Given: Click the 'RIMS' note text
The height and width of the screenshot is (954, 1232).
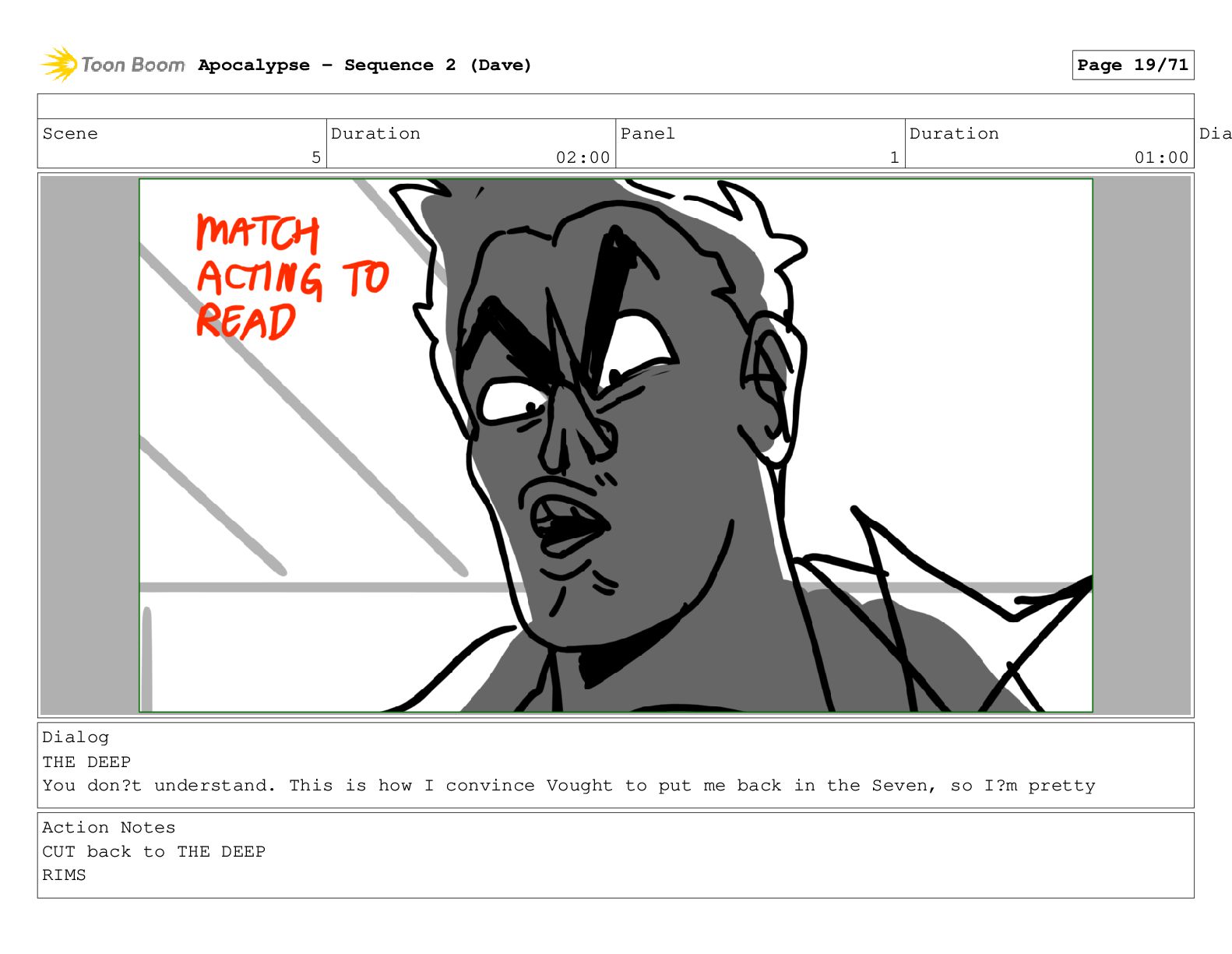Looking at the screenshot, I should 64,875.
